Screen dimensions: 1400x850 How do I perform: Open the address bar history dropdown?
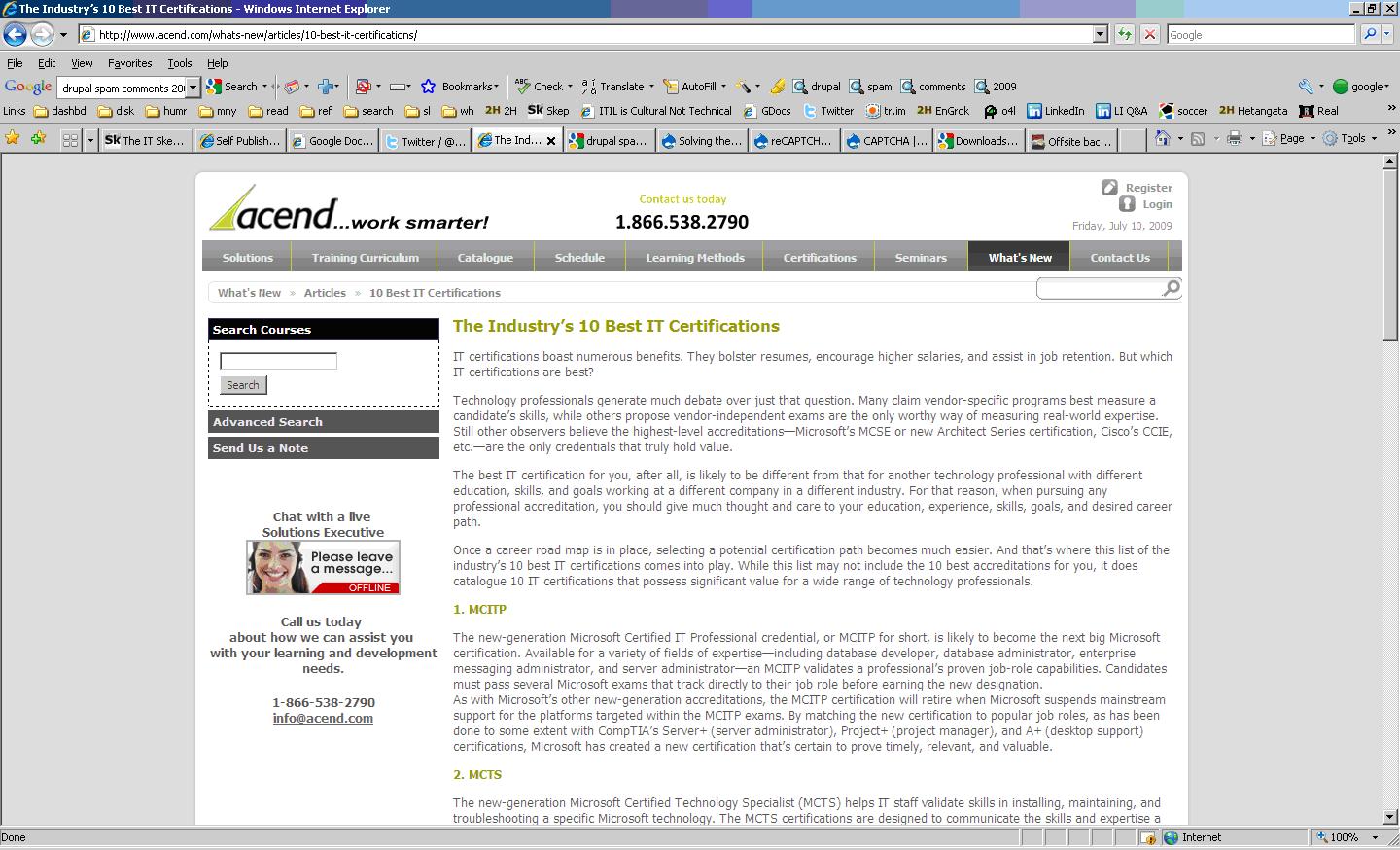(1101, 34)
